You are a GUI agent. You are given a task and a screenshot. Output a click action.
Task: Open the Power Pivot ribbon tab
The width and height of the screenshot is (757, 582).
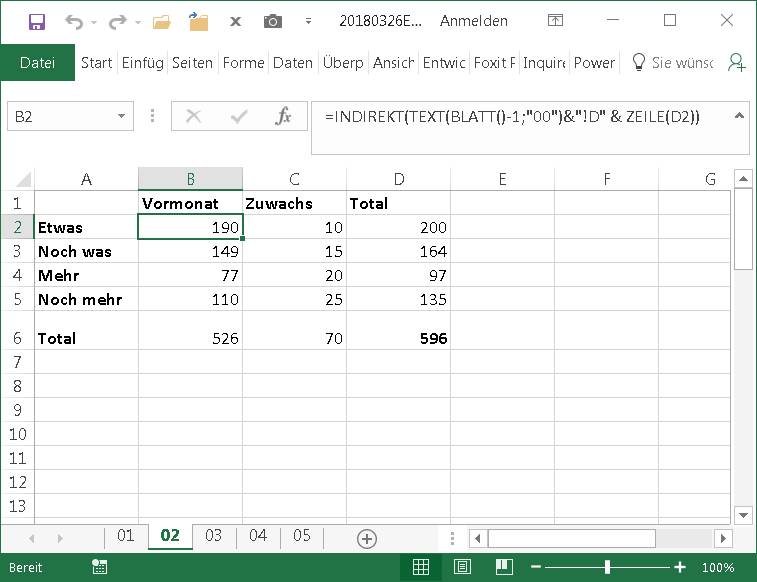[594, 63]
